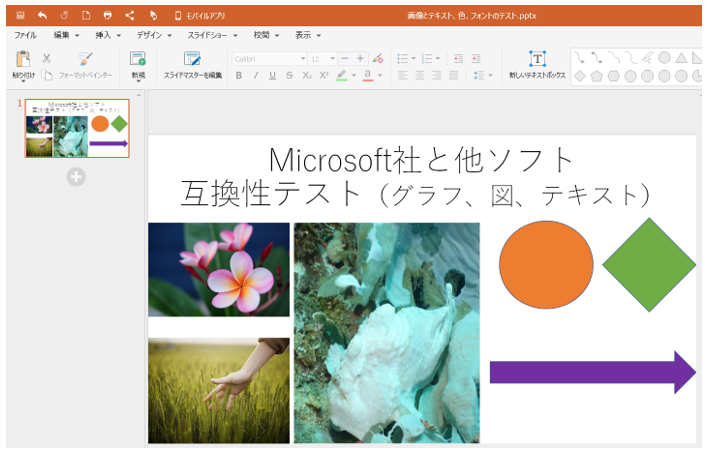Open the ファイル (File) menu
The width and height of the screenshot is (708, 453).
(25, 35)
